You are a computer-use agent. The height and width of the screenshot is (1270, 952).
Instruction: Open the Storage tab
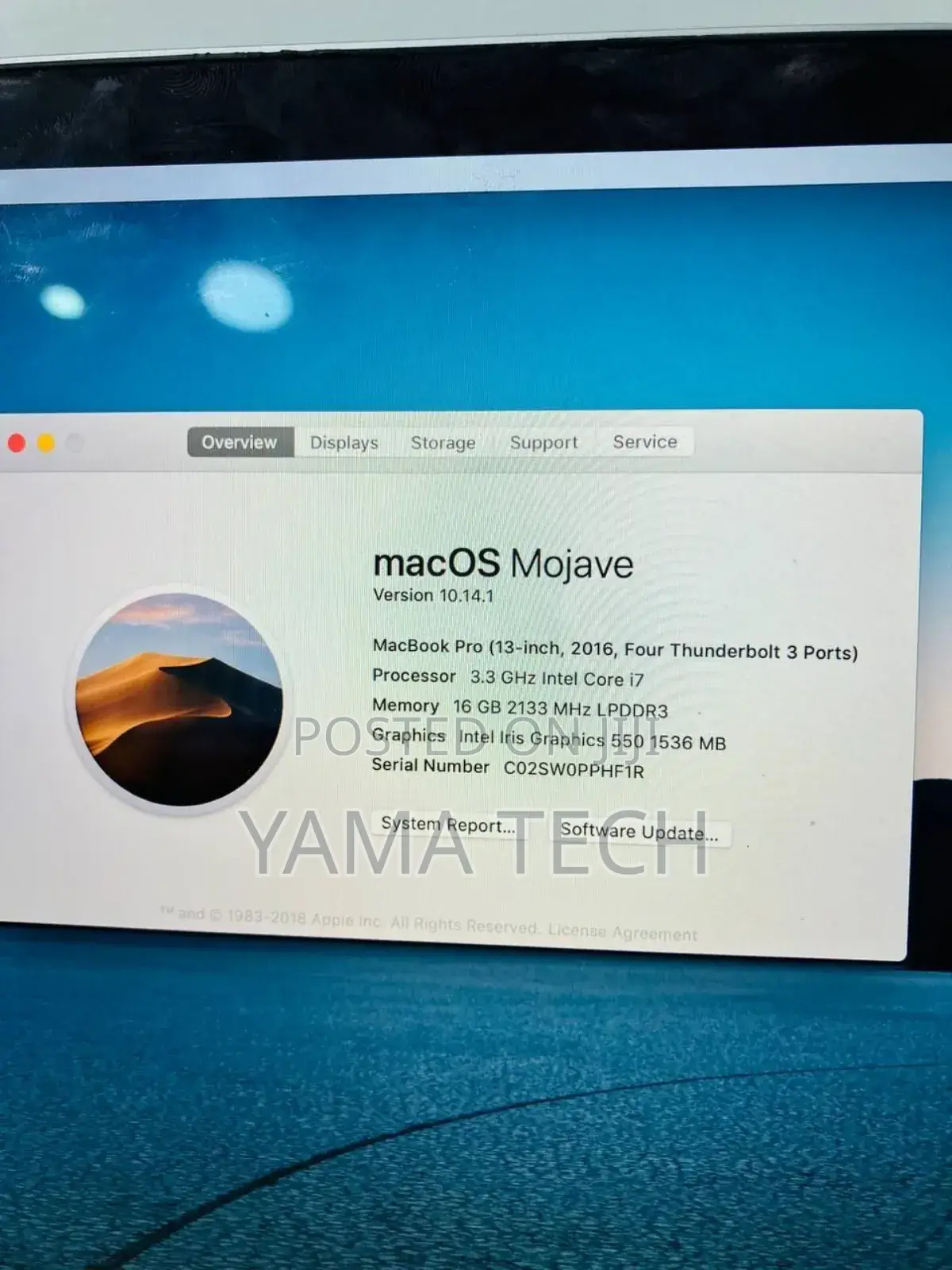(x=443, y=442)
